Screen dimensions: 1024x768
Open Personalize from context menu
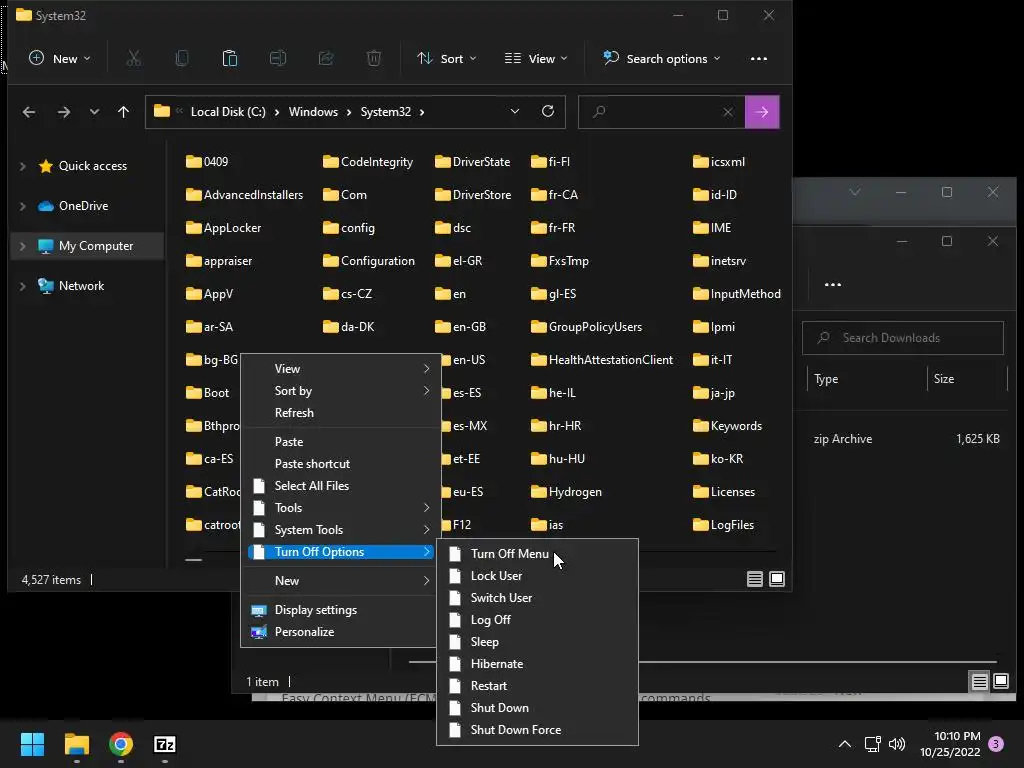tap(340, 632)
